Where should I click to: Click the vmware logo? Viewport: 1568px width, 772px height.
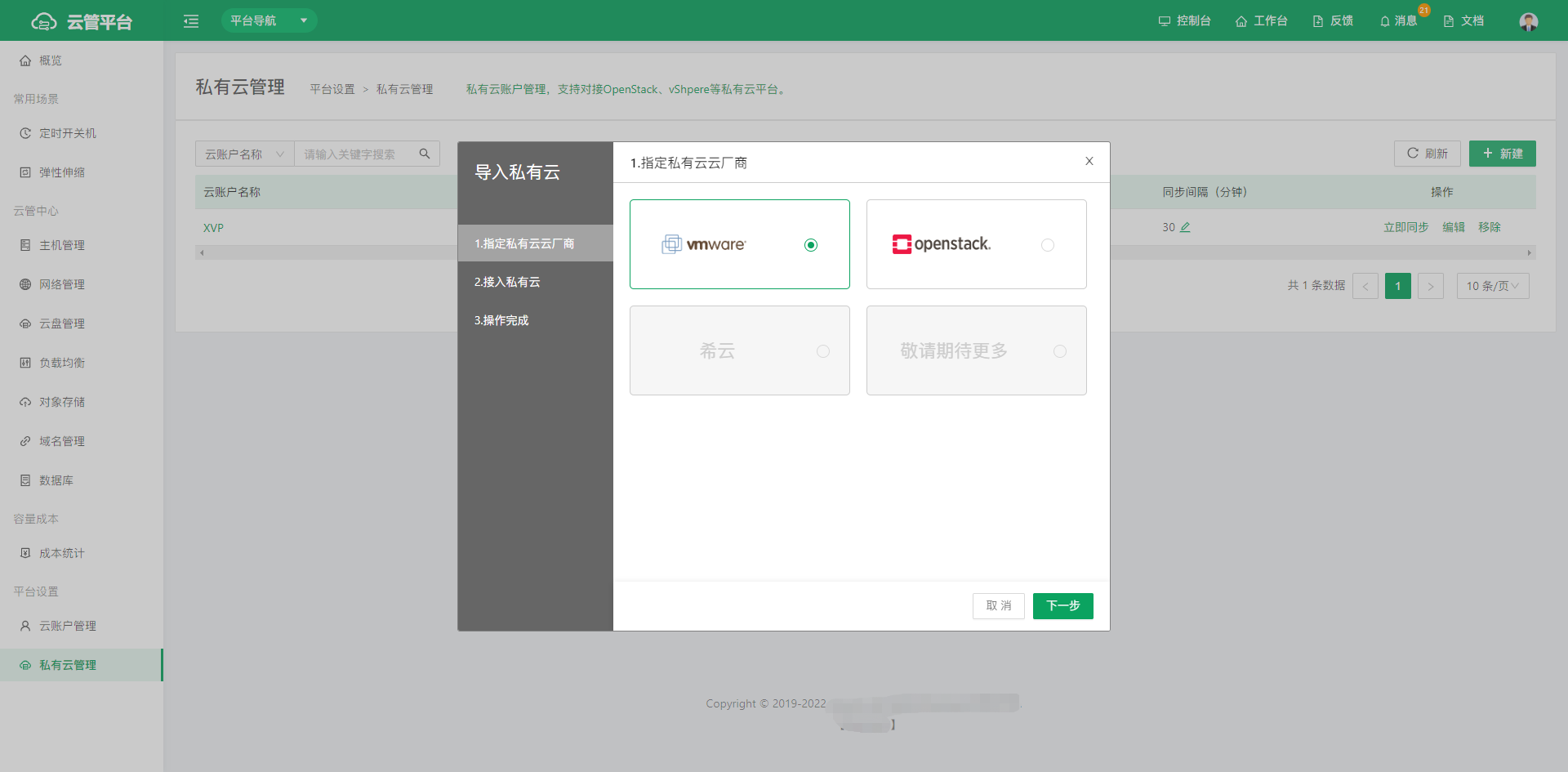(x=704, y=244)
